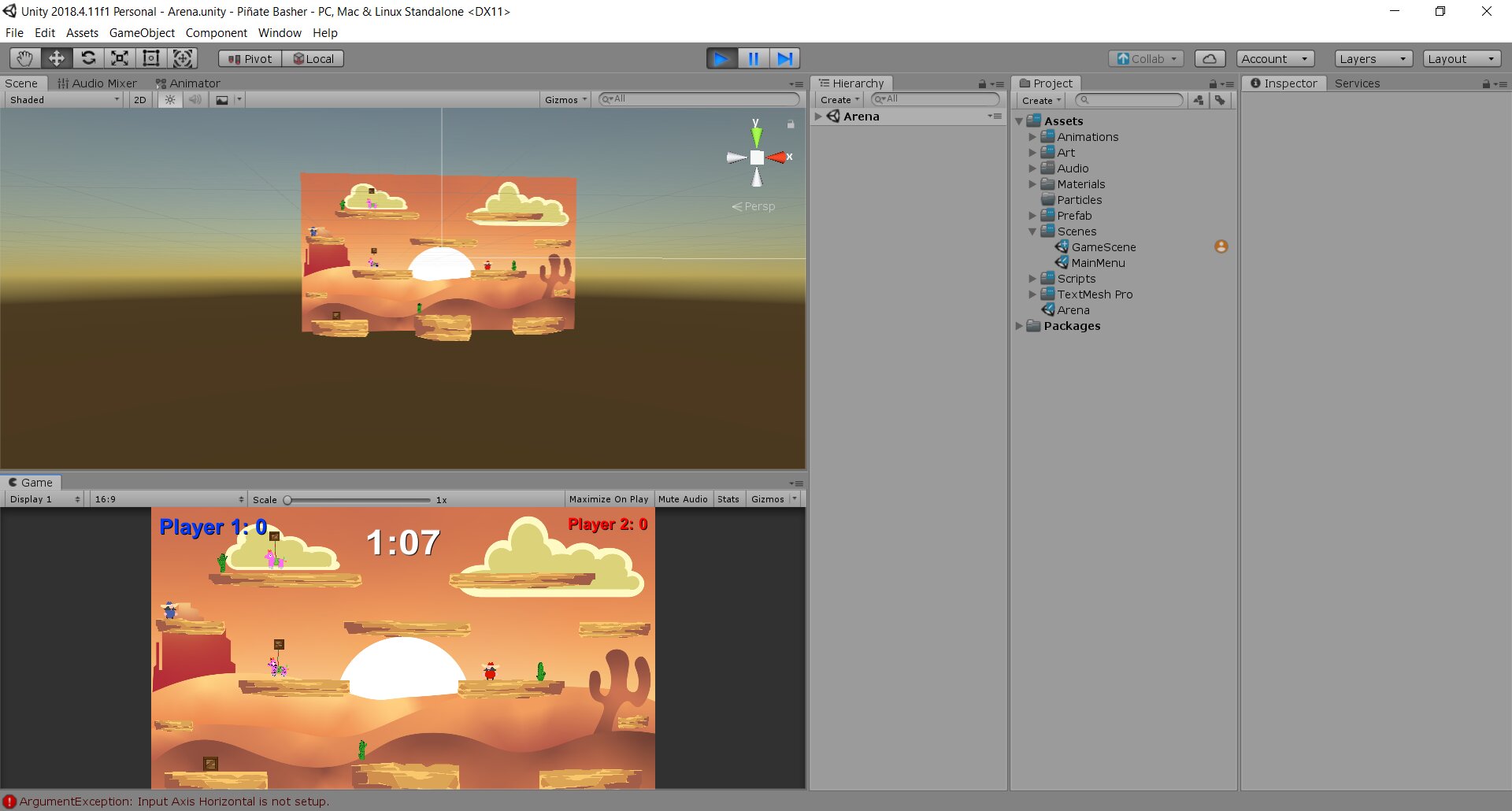
Task: Select the Scale tool
Action: (120, 58)
